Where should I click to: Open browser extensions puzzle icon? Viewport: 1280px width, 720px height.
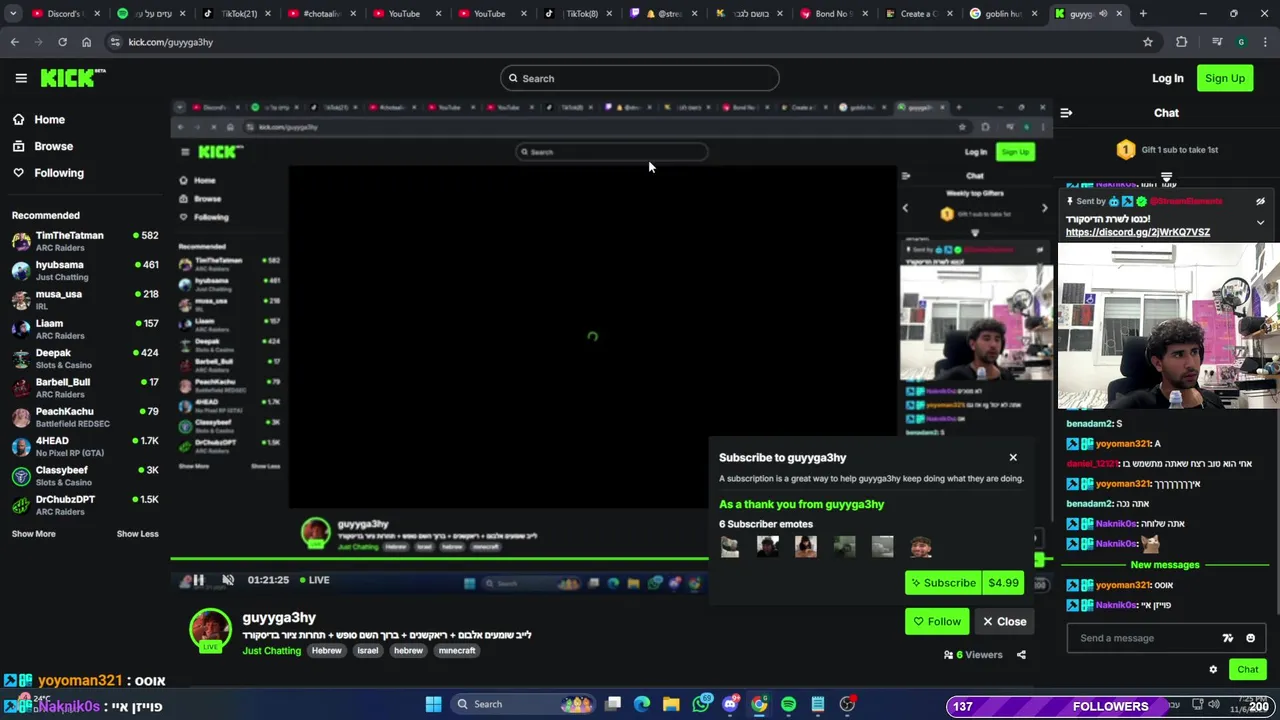pos(1182,42)
